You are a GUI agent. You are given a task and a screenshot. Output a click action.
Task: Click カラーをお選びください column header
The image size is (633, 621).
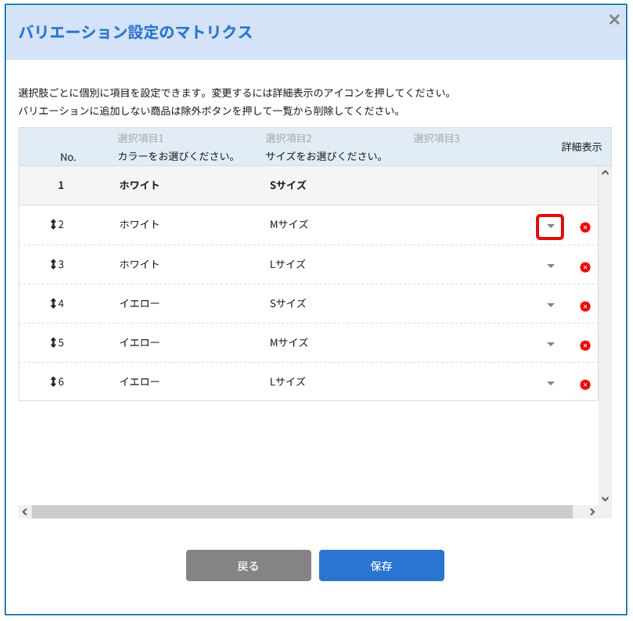176,156
